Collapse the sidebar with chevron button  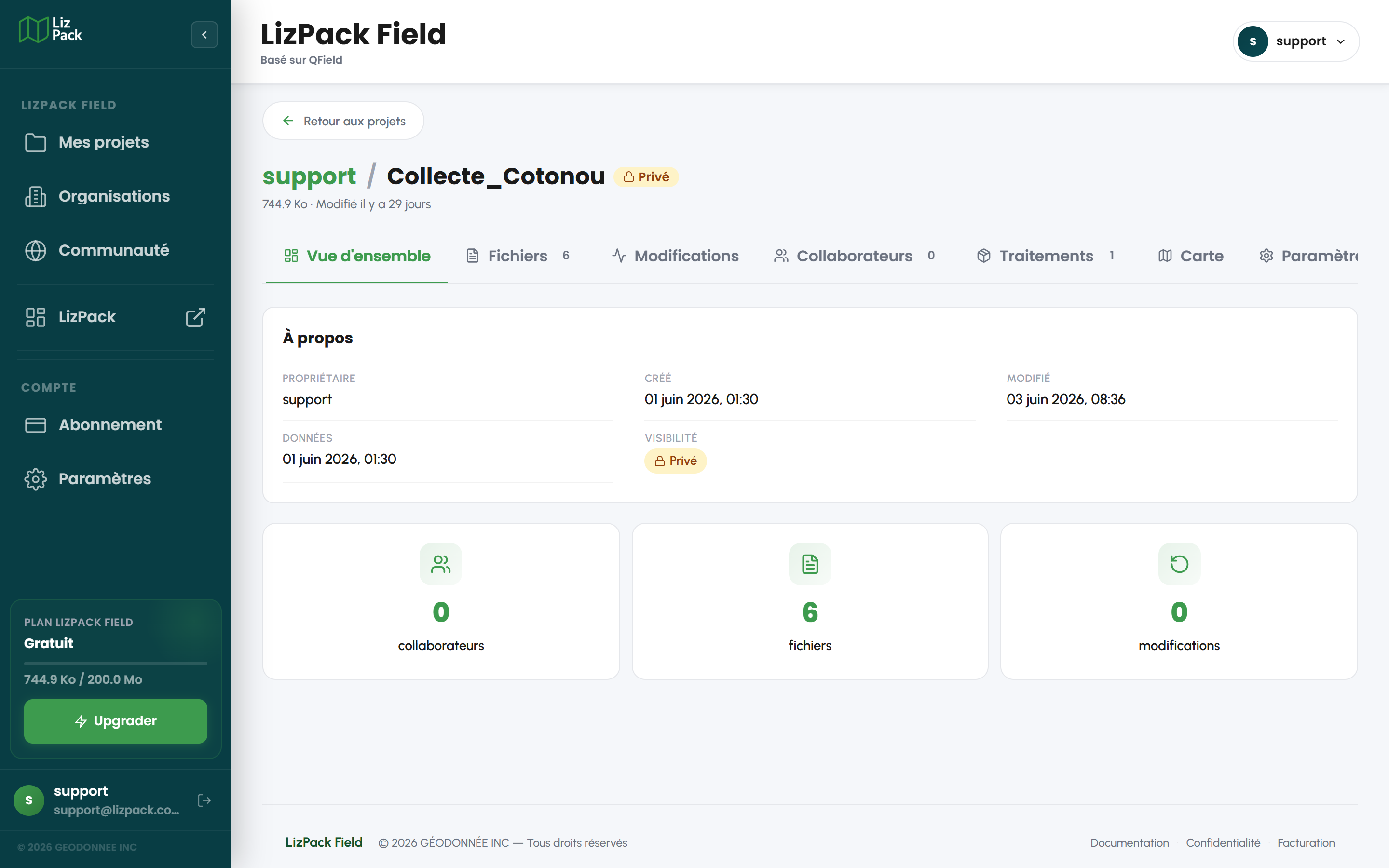click(204, 34)
